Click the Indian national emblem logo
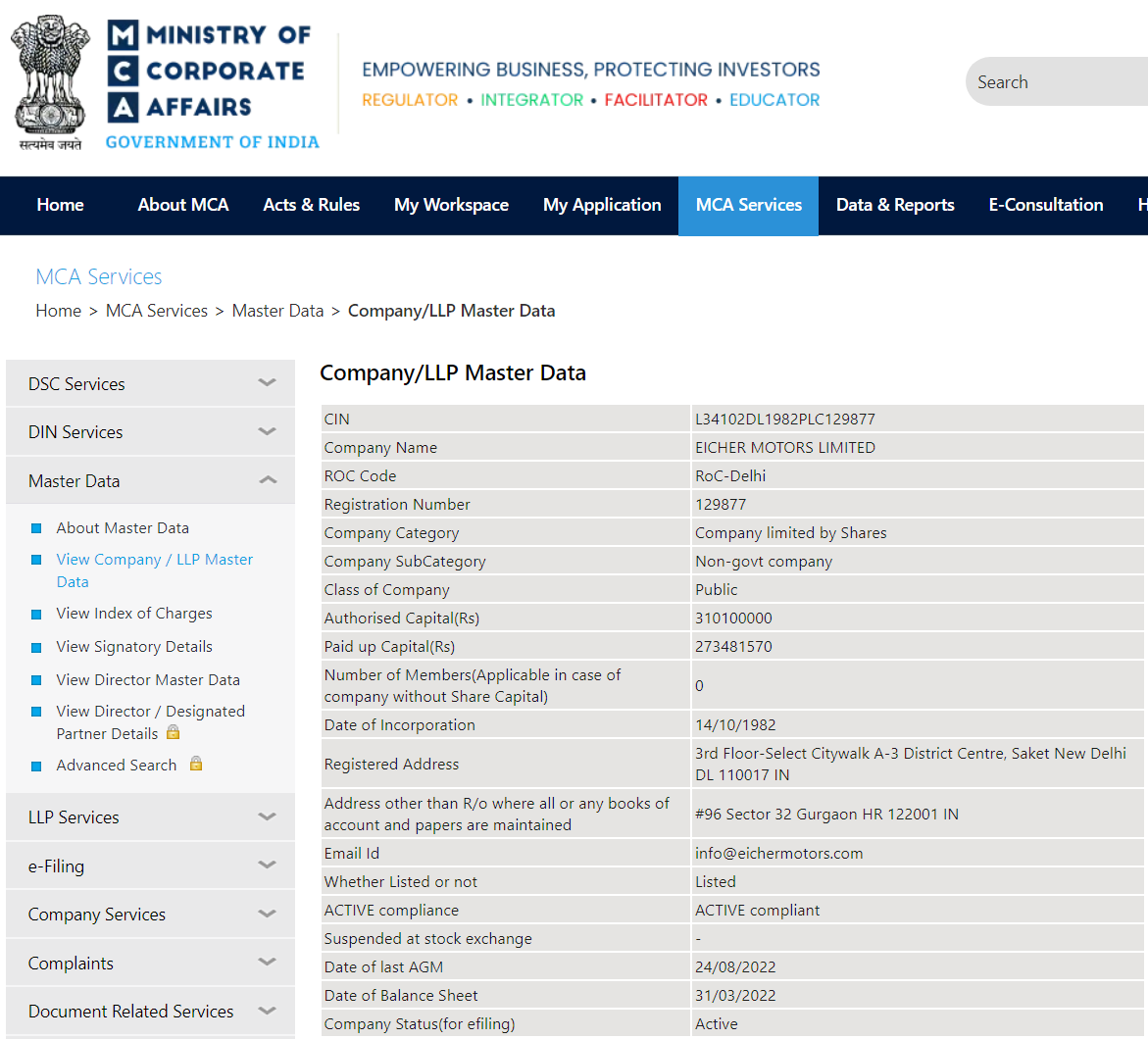 (51, 82)
